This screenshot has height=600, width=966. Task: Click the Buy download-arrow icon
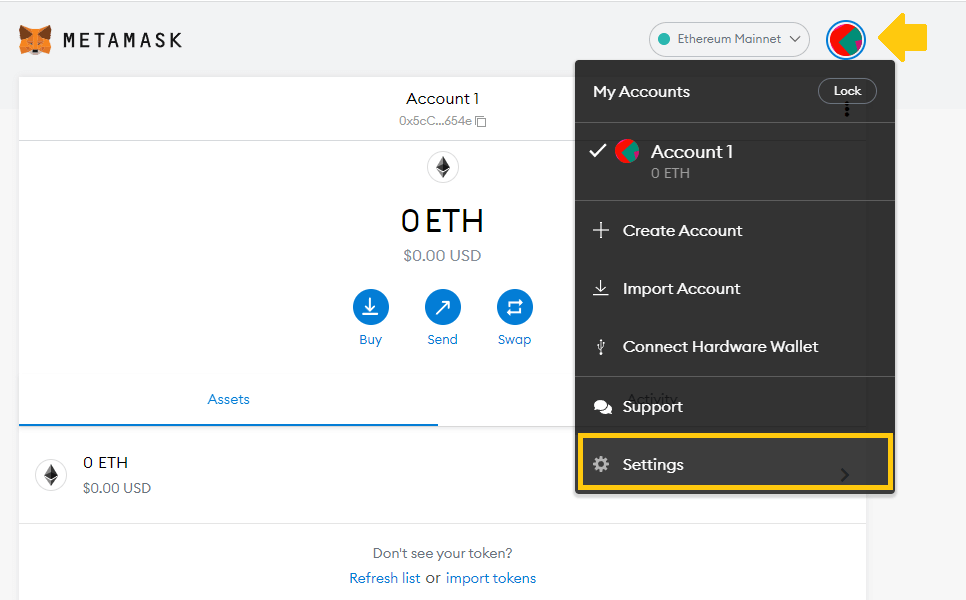pyautogui.click(x=370, y=307)
